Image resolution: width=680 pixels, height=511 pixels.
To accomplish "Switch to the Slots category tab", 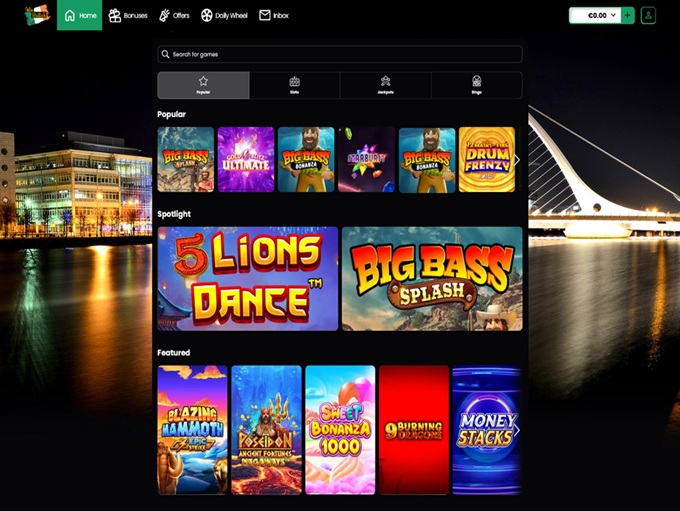I will tap(294, 85).
